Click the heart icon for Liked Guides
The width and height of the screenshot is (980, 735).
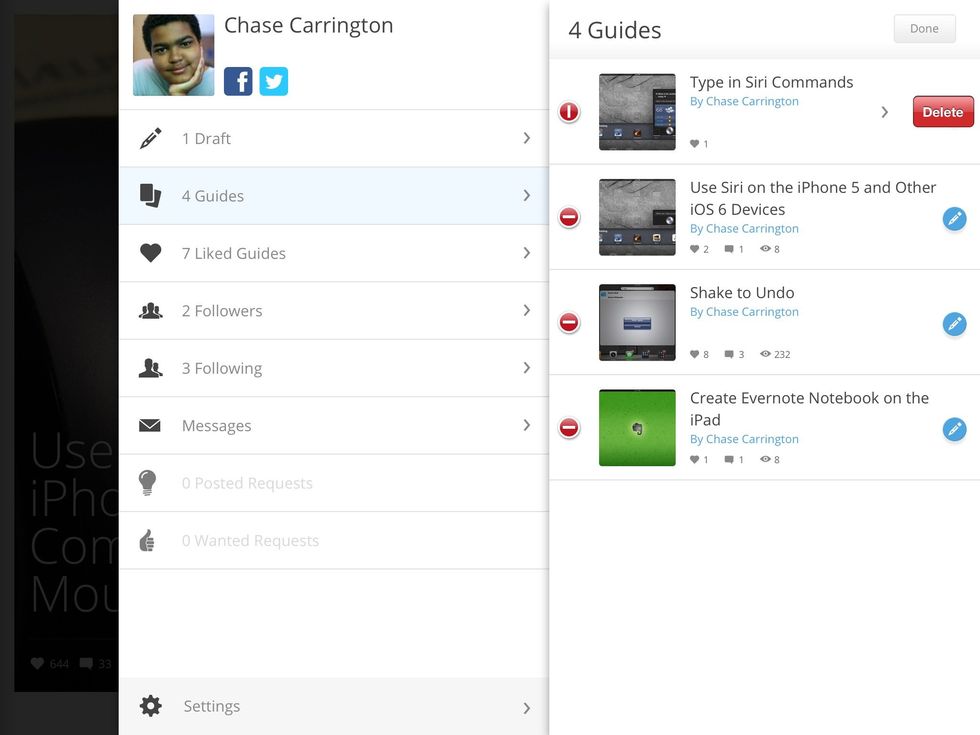[151, 254]
